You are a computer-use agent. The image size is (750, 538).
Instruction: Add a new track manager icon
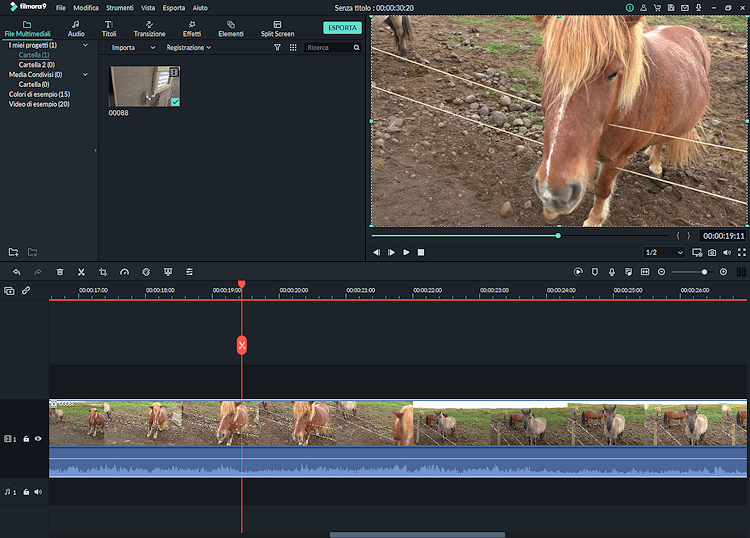coord(9,291)
